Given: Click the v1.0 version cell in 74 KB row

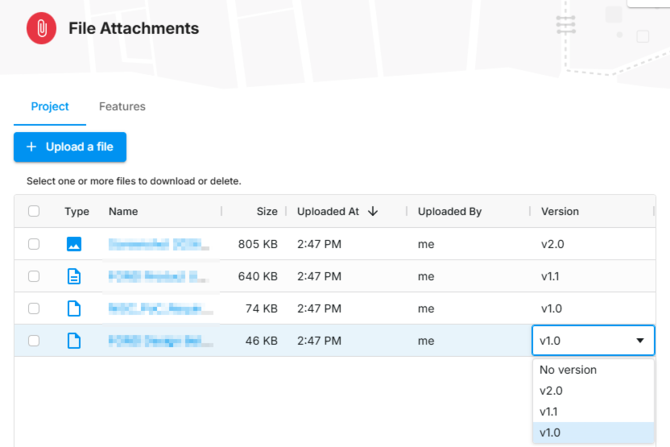Looking at the screenshot, I should coord(551,309).
